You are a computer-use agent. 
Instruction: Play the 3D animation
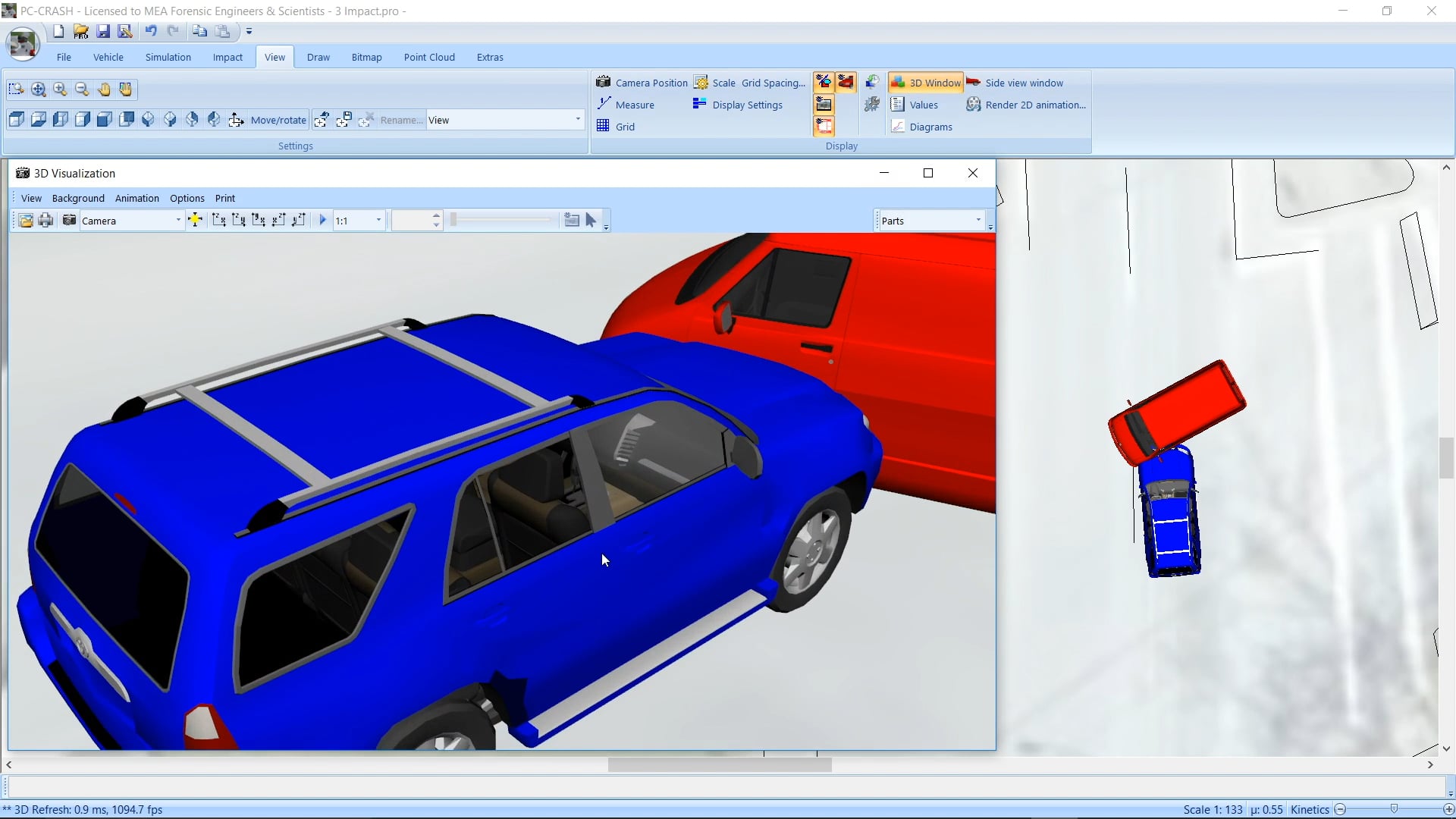click(322, 221)
